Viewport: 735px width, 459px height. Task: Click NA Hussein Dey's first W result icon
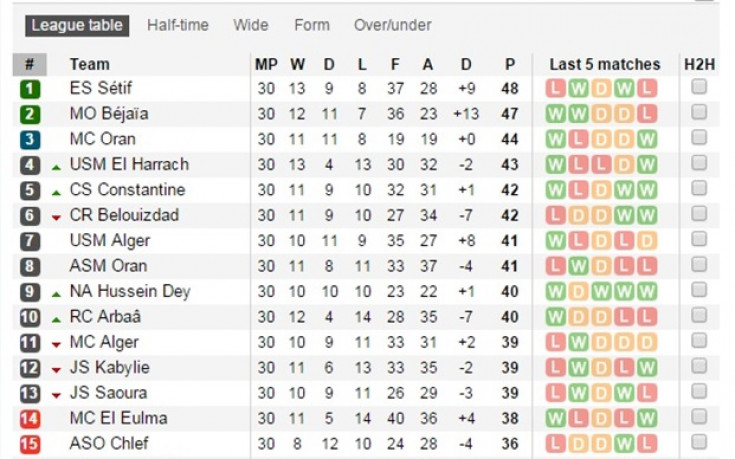tap(555, 291)
